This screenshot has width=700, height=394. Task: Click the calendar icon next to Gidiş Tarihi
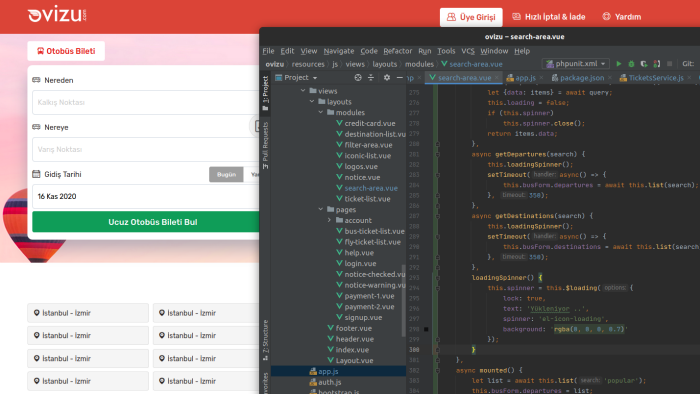36,174
